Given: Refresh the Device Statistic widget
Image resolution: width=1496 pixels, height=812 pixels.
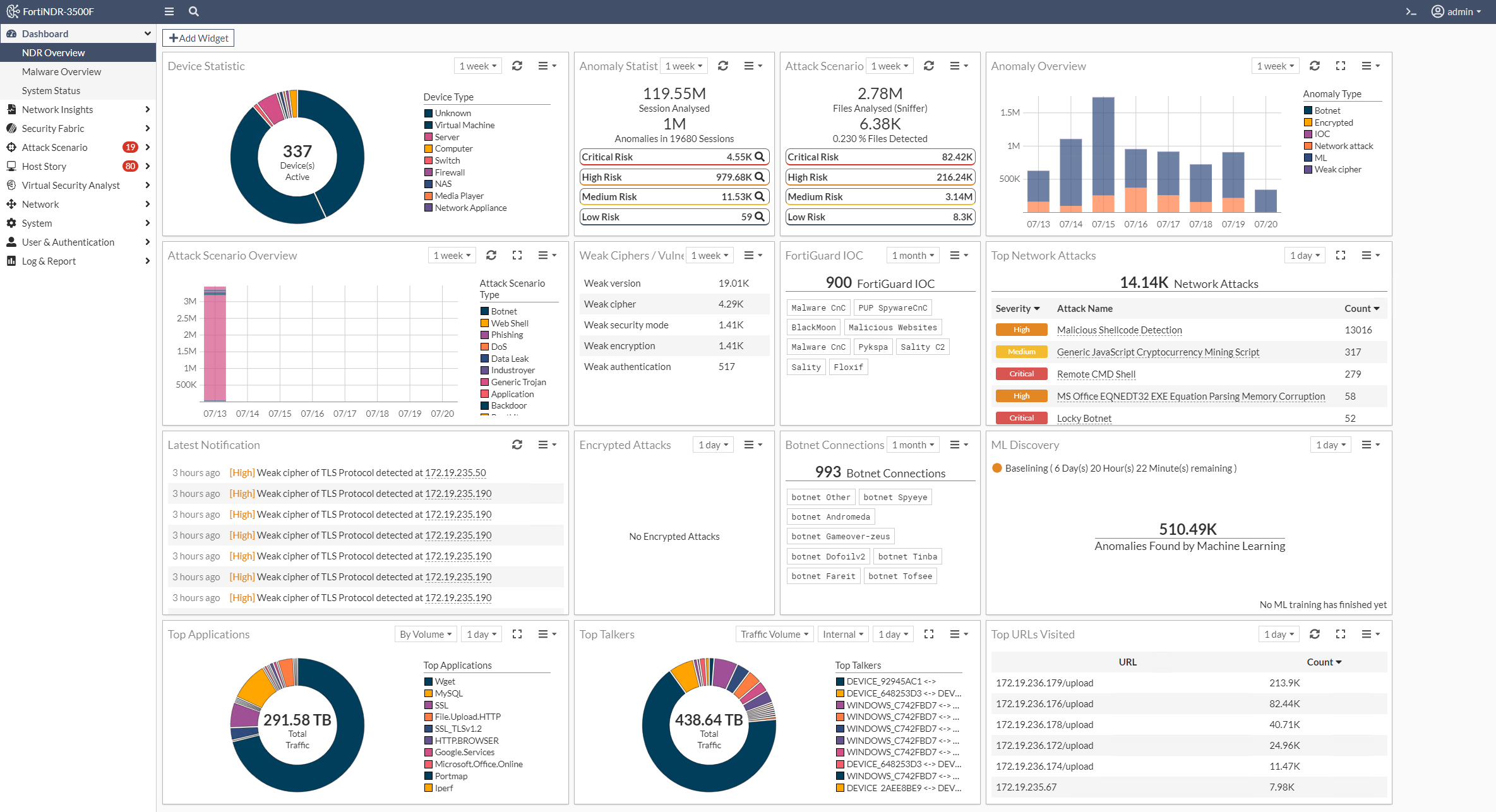Looking at the screenshot, I should click(518, 65).
